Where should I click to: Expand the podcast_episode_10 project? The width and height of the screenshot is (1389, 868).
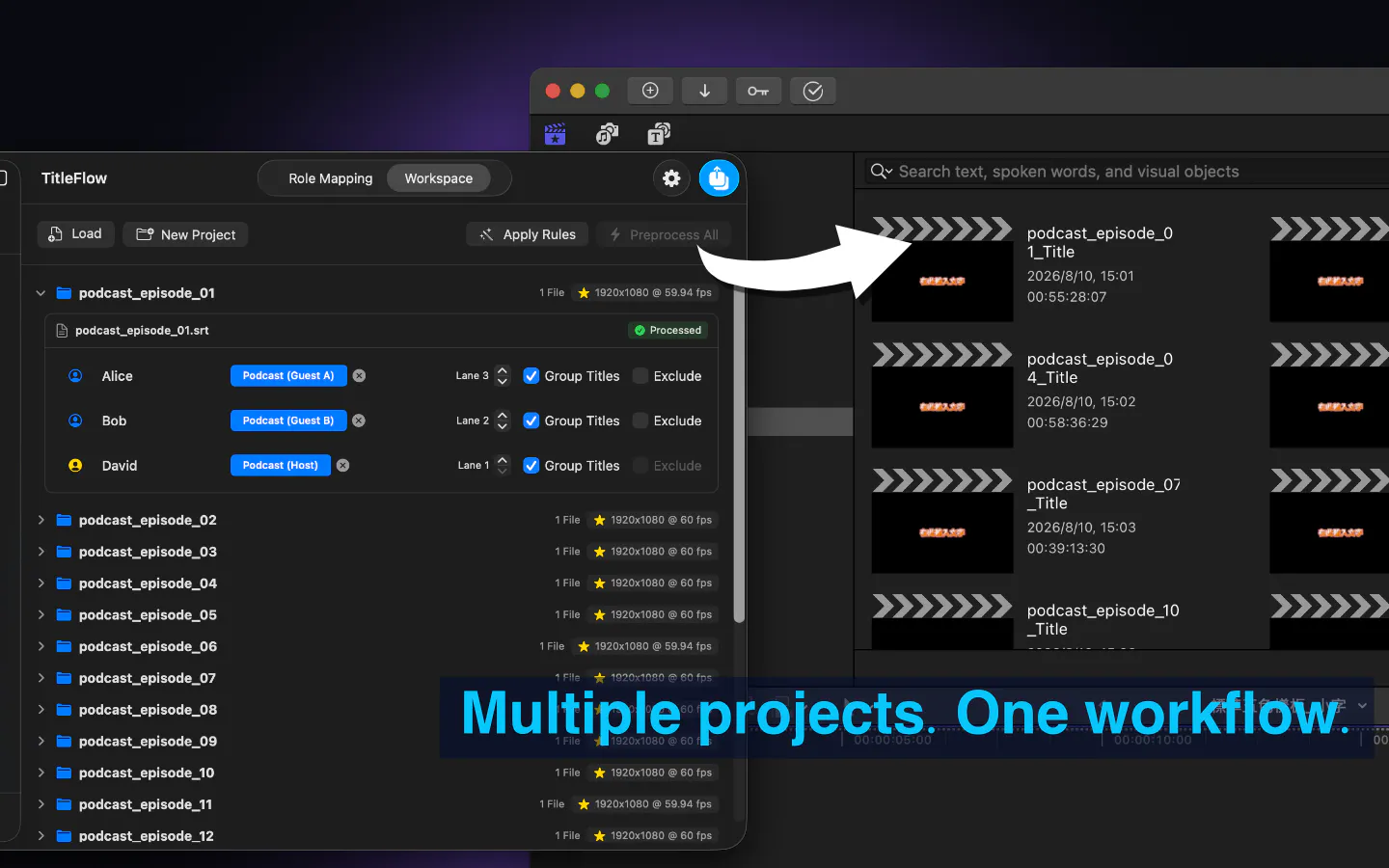(41, 773)
